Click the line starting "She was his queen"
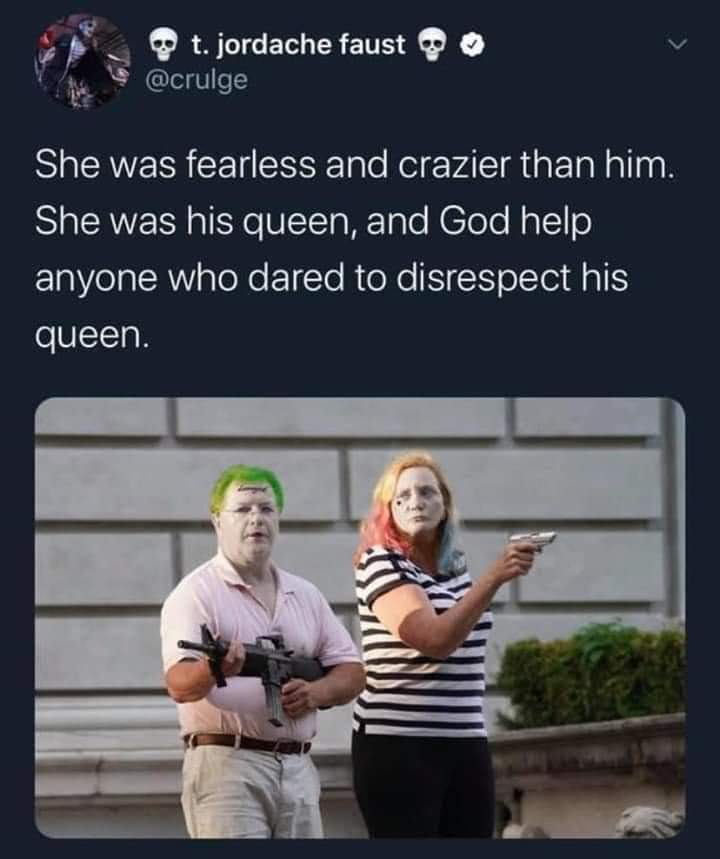The image size is (720, 859). pos(313,222)
